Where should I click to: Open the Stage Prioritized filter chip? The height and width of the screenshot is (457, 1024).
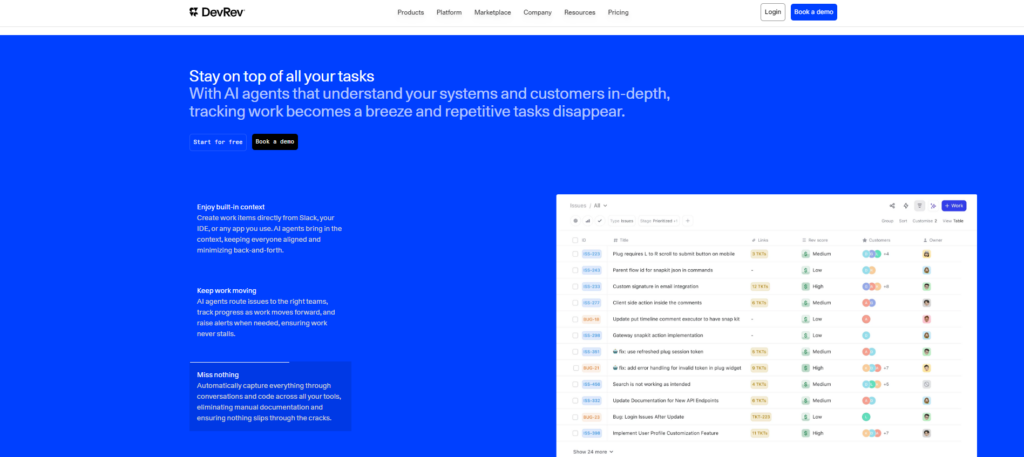(659, 221)
